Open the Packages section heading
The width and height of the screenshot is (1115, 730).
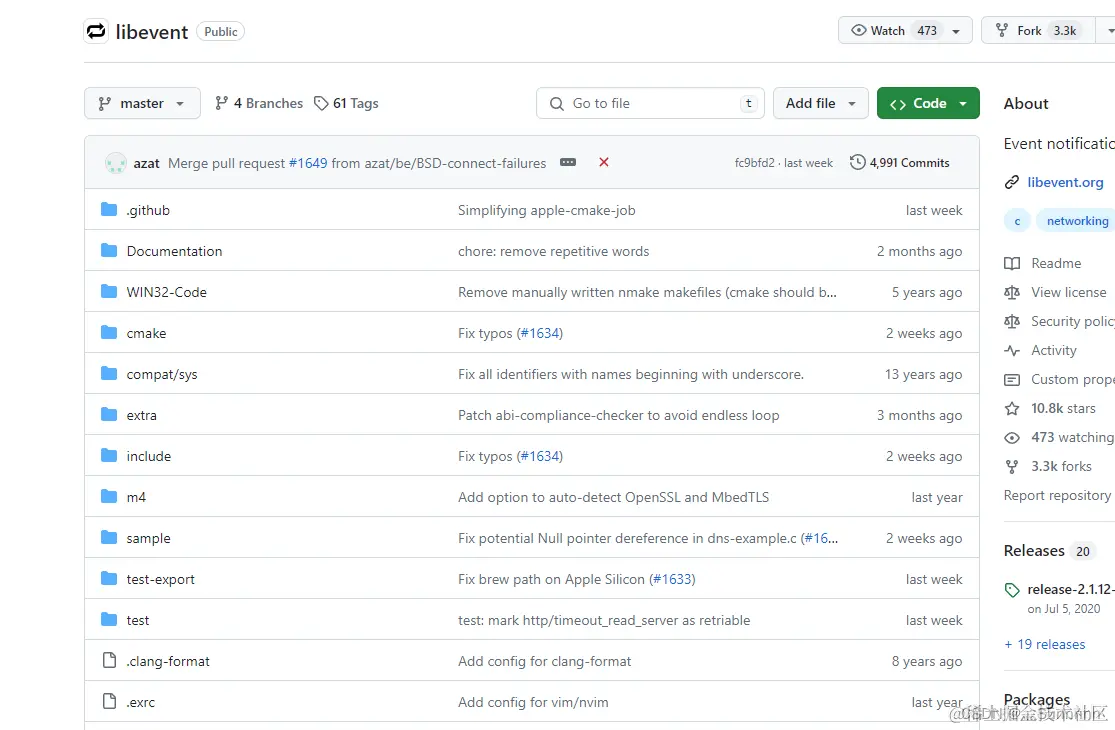pos(1037,699)
